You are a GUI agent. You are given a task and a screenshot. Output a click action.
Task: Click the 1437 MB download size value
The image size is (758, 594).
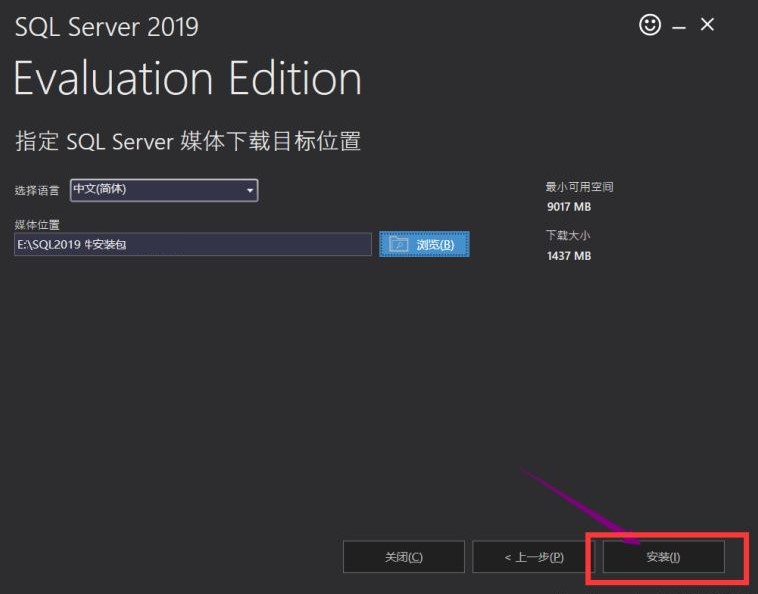tap(568, 256)
